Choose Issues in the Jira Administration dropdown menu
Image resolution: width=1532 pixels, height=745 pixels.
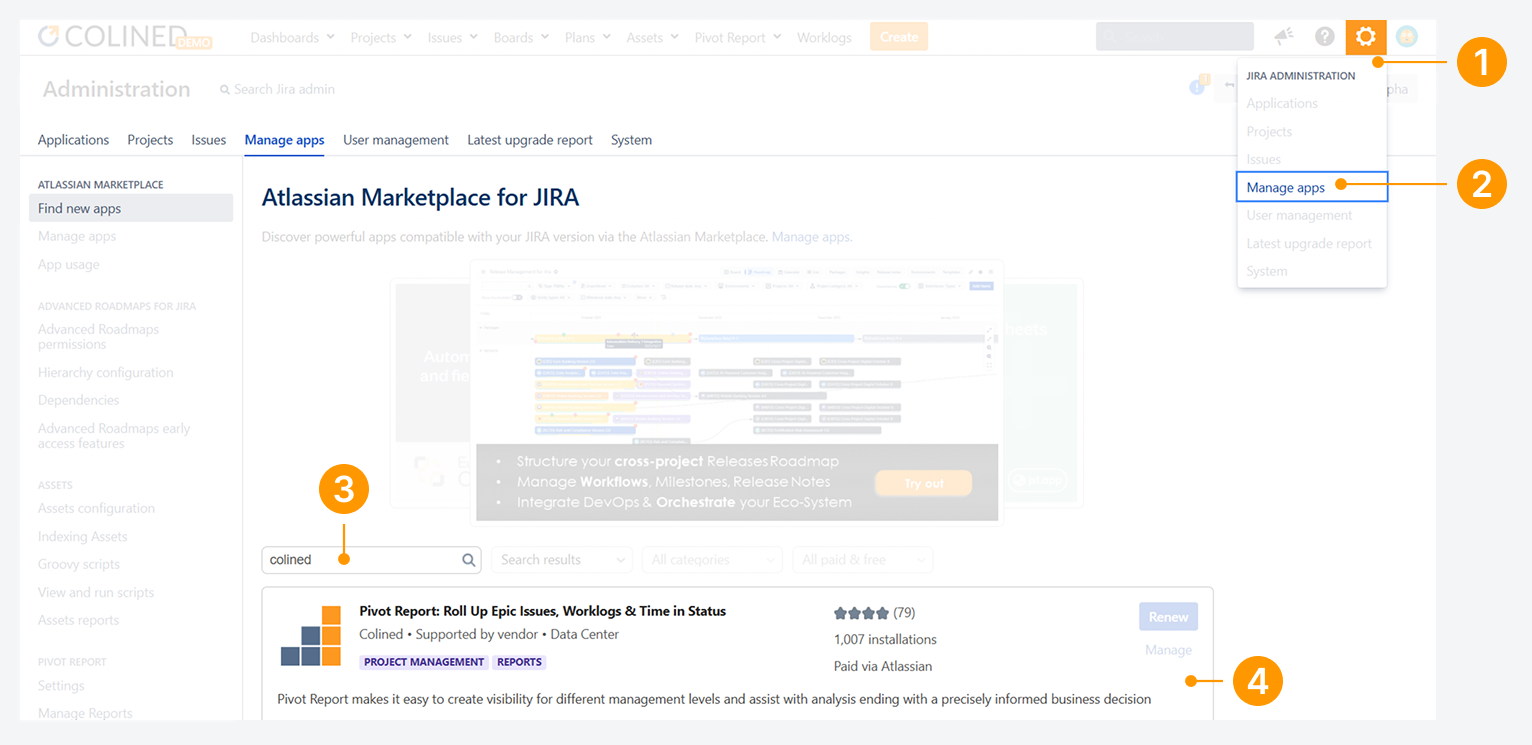click(1312, 159)
